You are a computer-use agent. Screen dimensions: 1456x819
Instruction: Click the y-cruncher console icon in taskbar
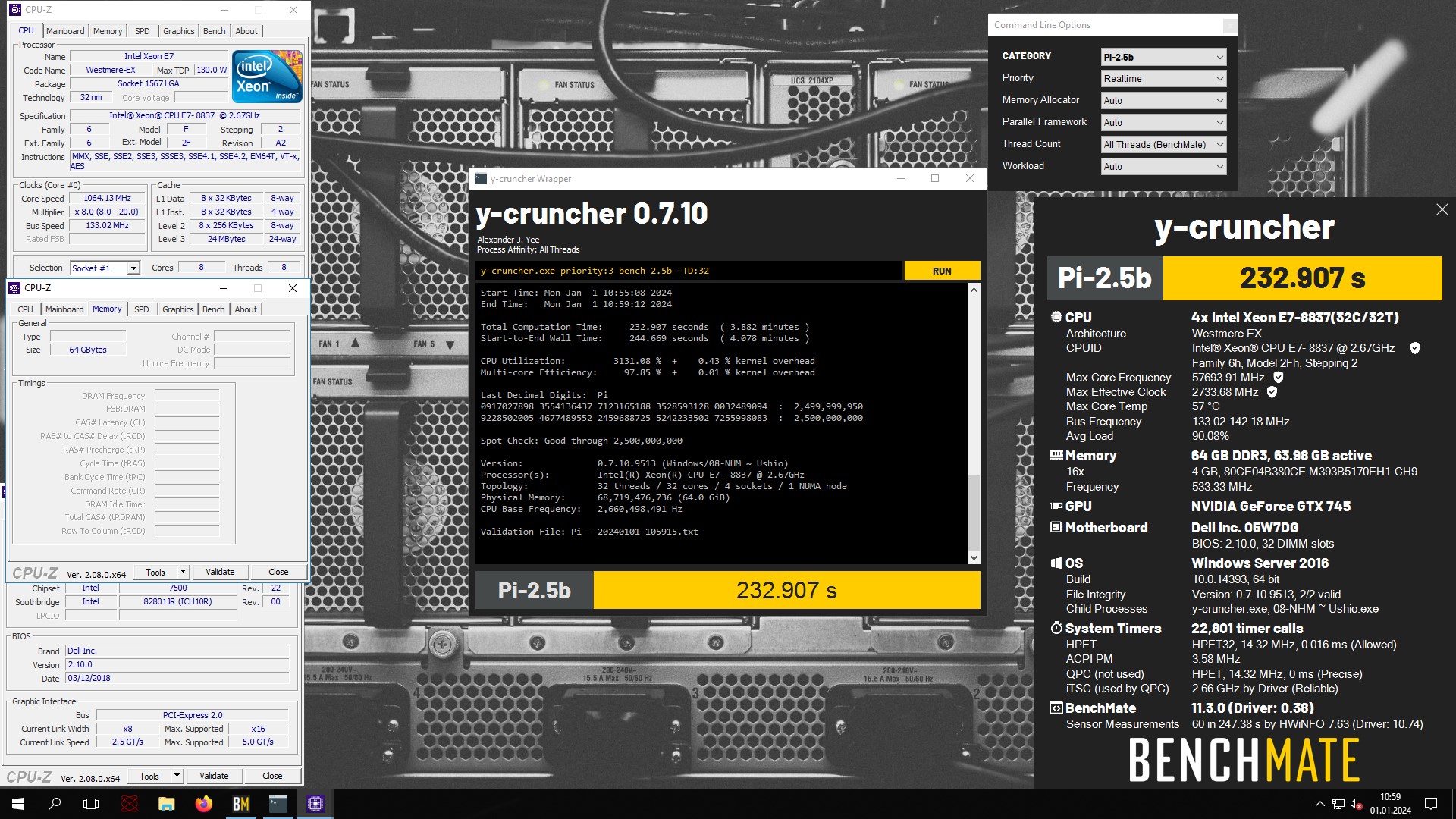pos(278,804)
